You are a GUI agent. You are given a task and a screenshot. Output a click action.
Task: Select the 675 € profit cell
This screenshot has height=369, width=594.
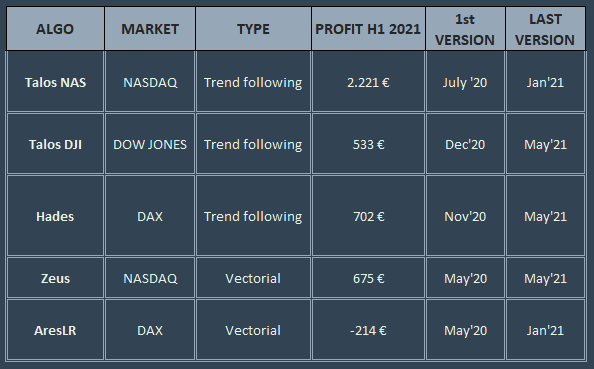click(x=368, y=278)
